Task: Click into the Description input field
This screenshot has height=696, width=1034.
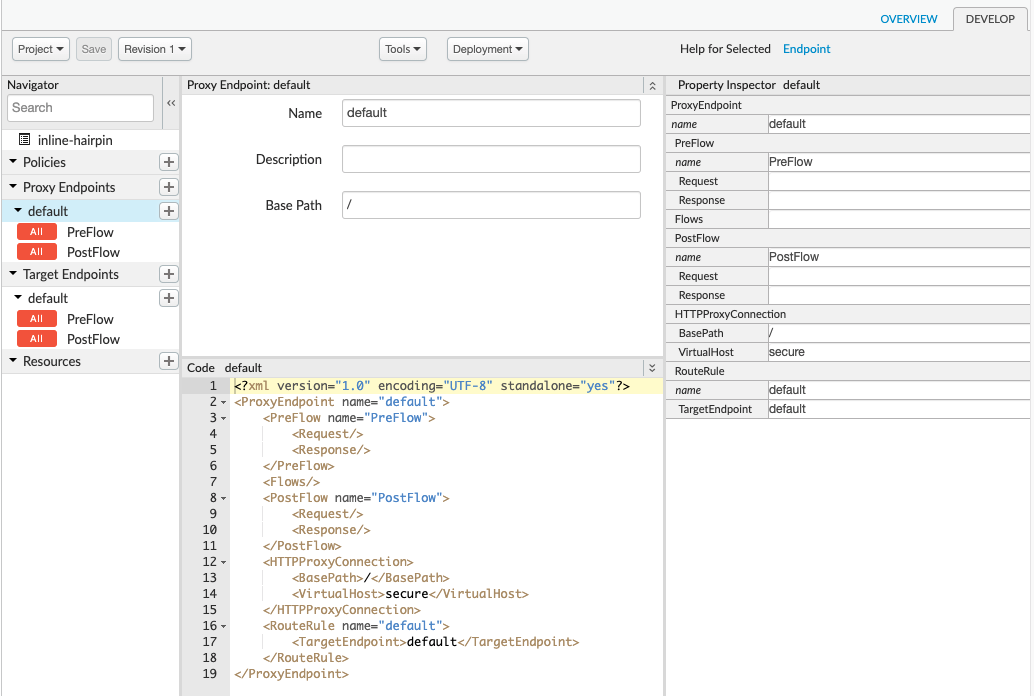Action: pos(491,159)
